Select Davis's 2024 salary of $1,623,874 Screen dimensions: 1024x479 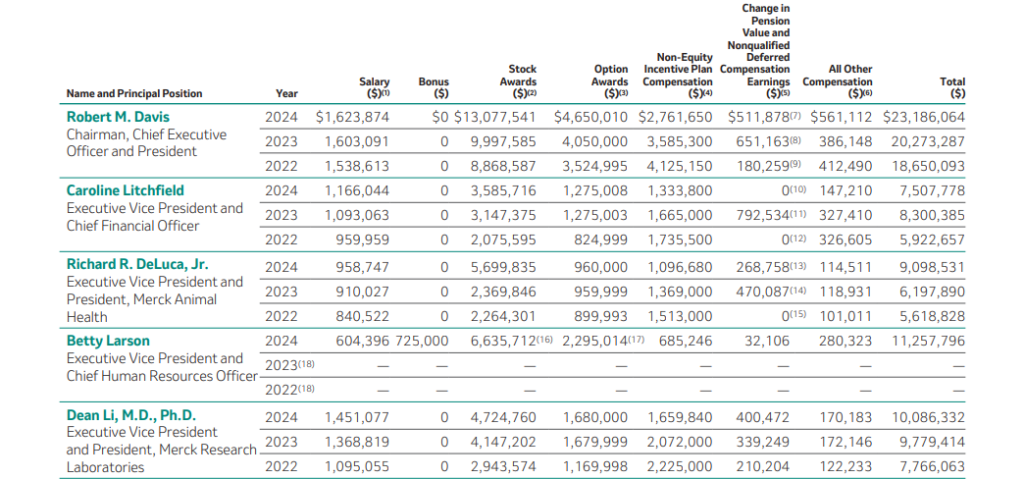[x=352, y=117]
